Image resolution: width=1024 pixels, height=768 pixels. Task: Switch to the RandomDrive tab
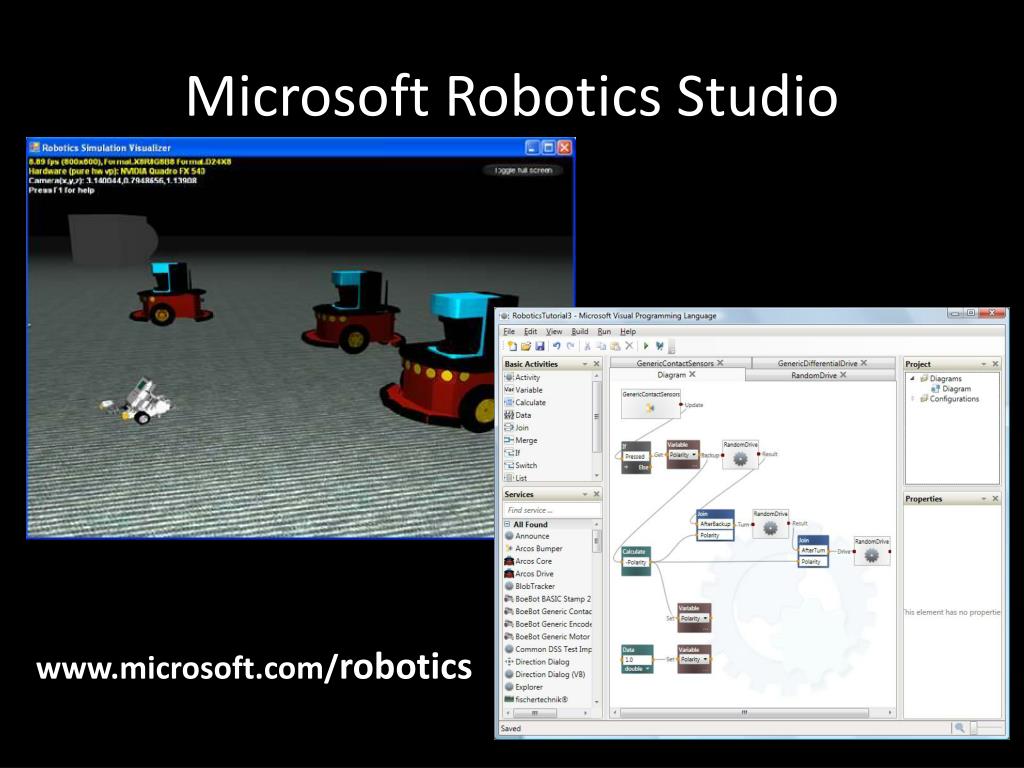pos(820,376)
